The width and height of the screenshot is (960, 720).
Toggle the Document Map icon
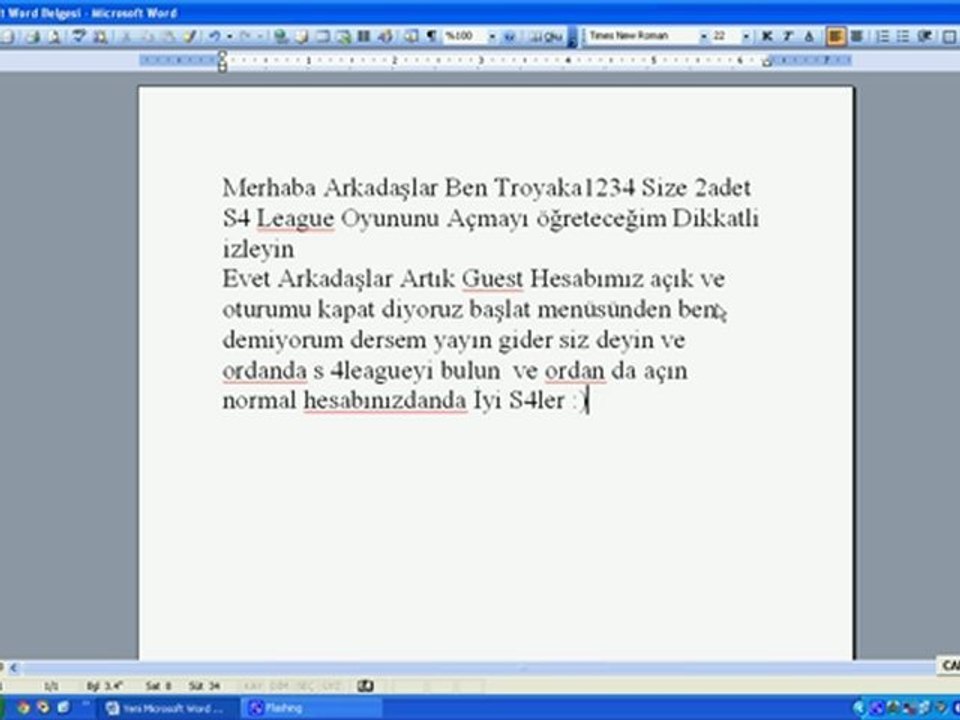point(411,37)
